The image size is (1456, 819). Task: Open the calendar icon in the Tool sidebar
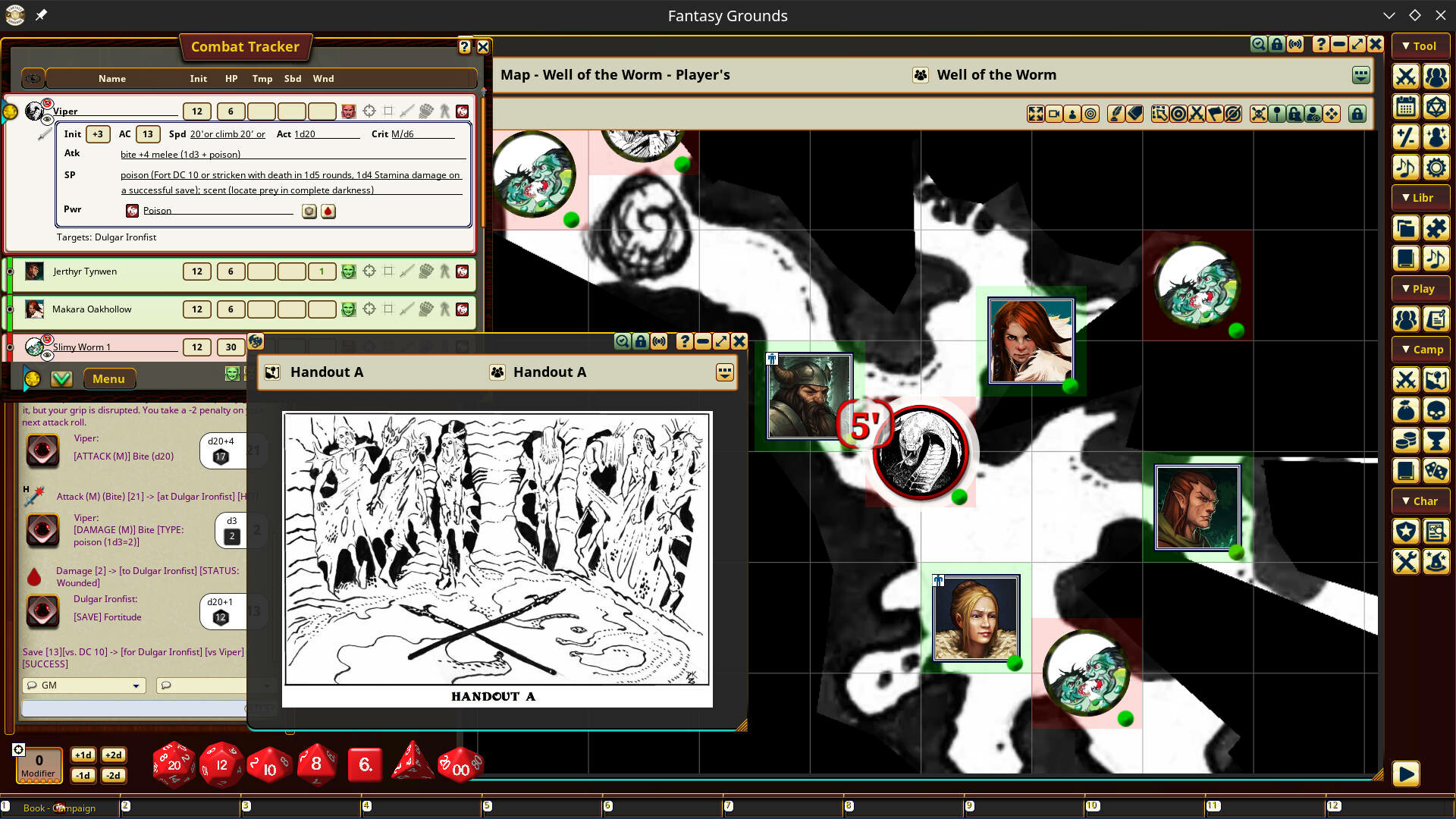1405,107
